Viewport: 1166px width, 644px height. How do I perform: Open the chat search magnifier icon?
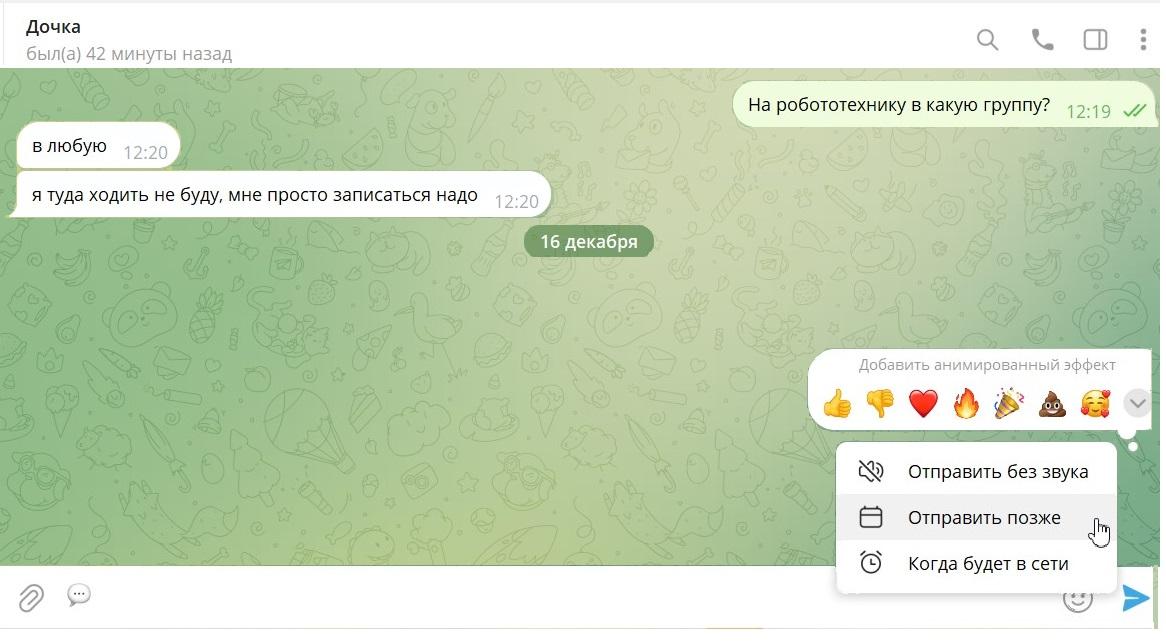[987, 39]
